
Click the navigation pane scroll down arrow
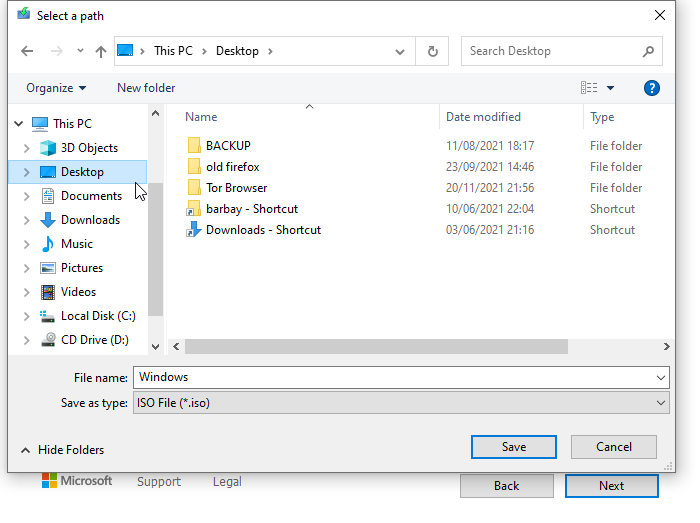(x=155, y=347)
